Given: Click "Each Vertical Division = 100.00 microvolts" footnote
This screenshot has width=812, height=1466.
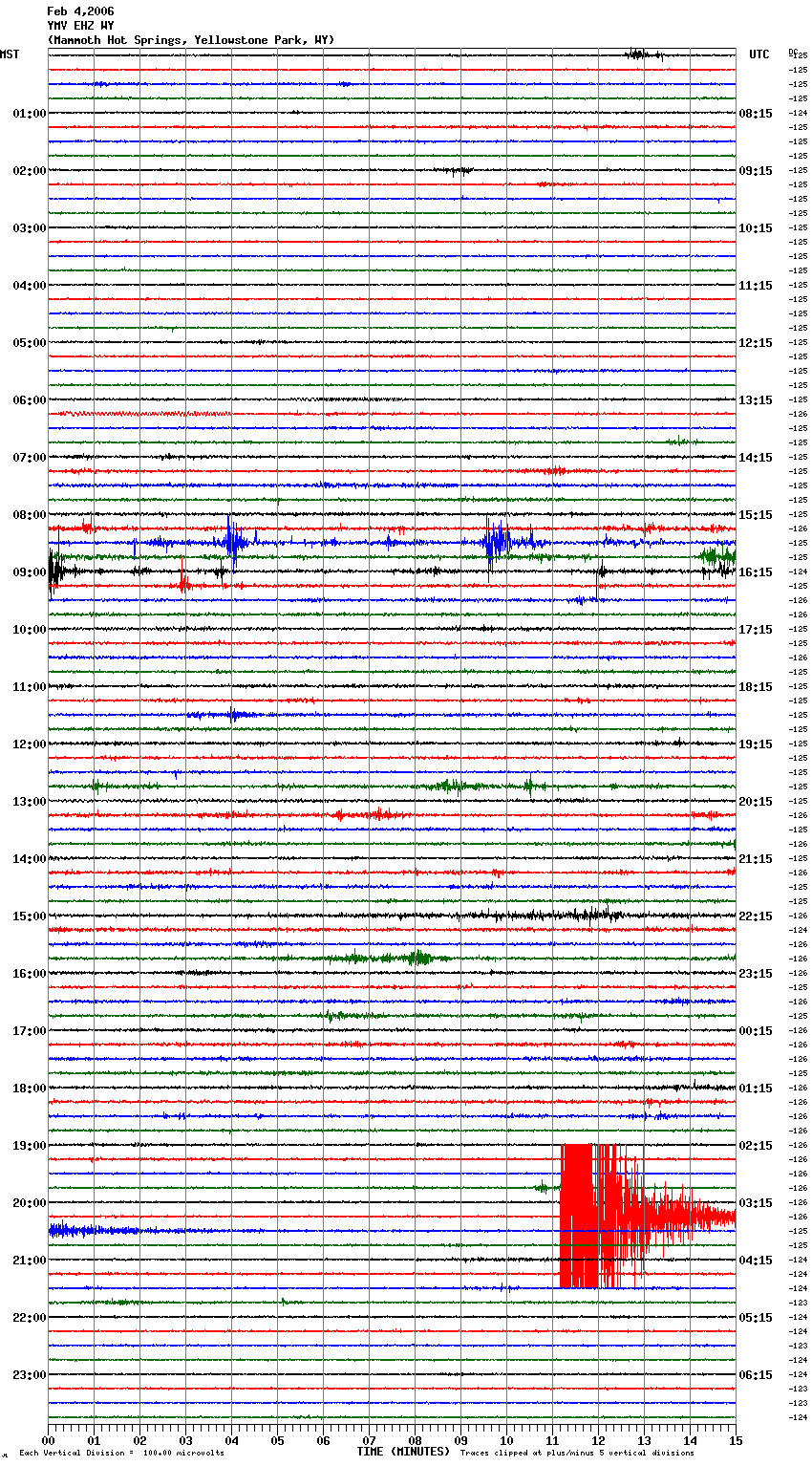Looking at the screenshot, I should (x=122, y=1454).
